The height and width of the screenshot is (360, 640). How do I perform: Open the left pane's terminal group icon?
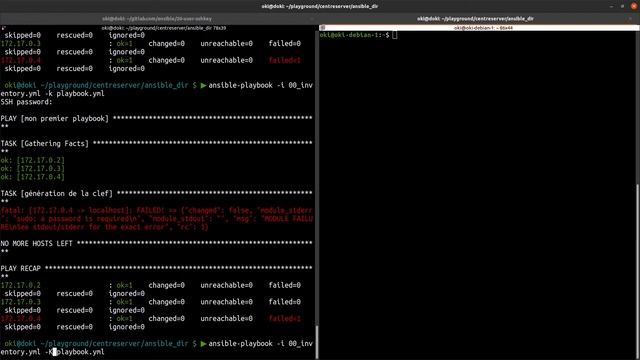tap(3, 28)
